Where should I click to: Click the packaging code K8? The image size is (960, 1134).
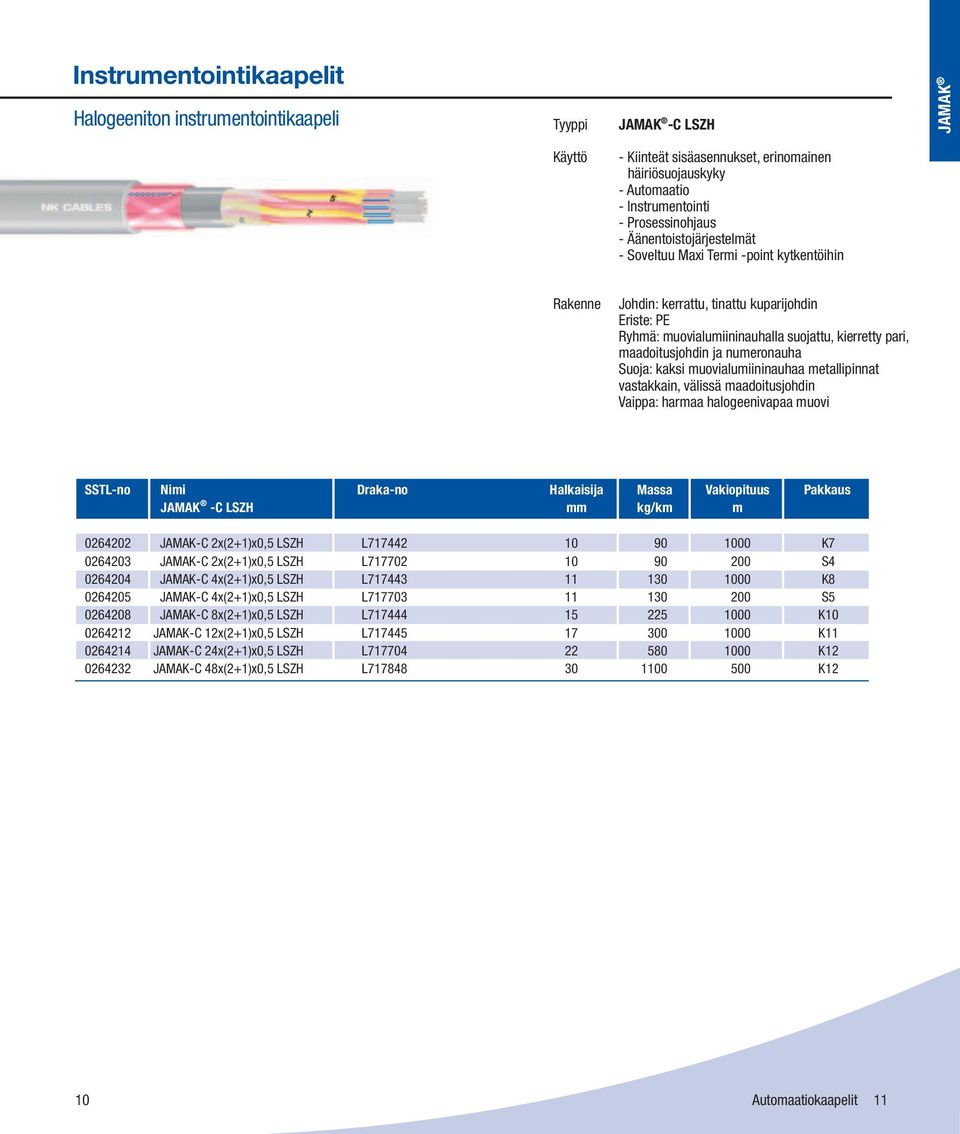[828, 579]
